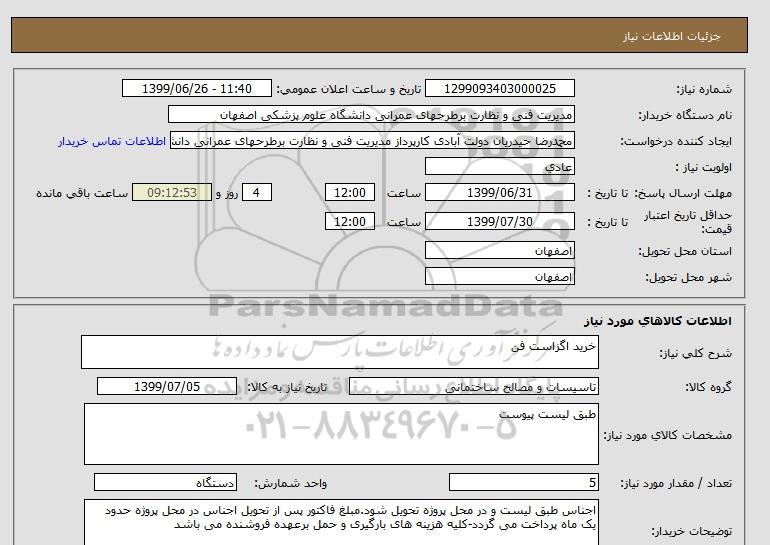Viewport: 770px width, 545px height.
Task: Click the buyer notes text area
Action: (x=341, y=522)
